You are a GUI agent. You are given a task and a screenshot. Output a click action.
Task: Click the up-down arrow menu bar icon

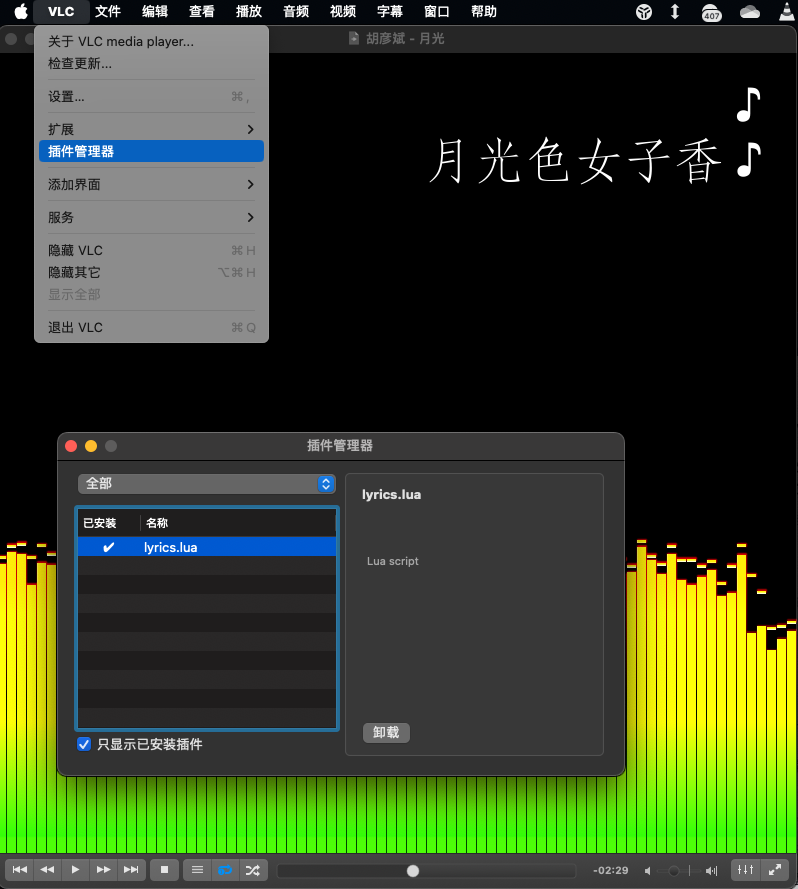[x=675, y=11]
